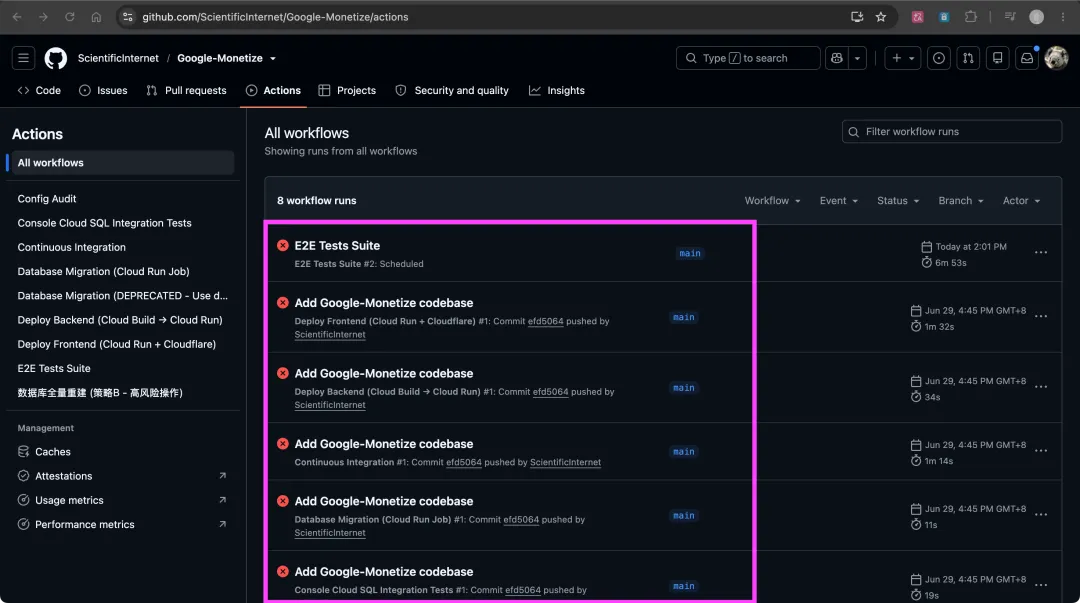Open Config Audit workflow
Viewport: 1080px width, 603px height.
click(47, 198)
